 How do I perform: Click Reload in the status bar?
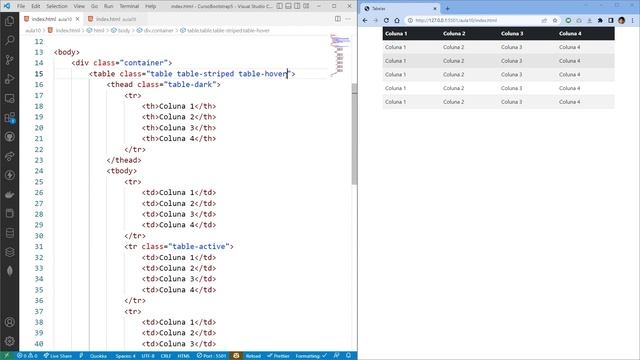tap(253, 356)
